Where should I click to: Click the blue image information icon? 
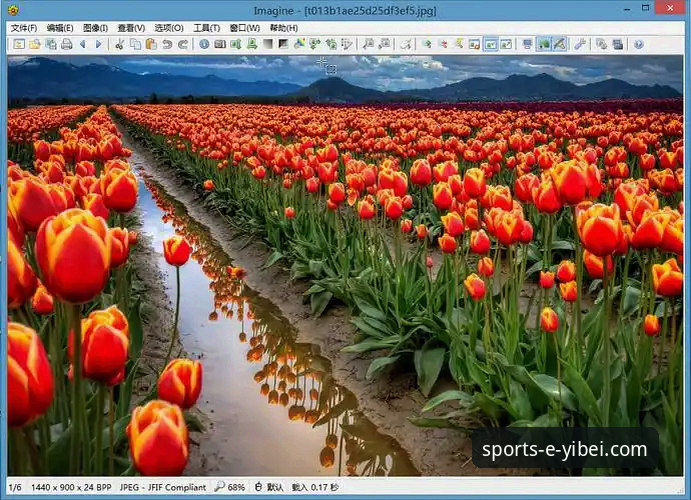tap(204, 44)
